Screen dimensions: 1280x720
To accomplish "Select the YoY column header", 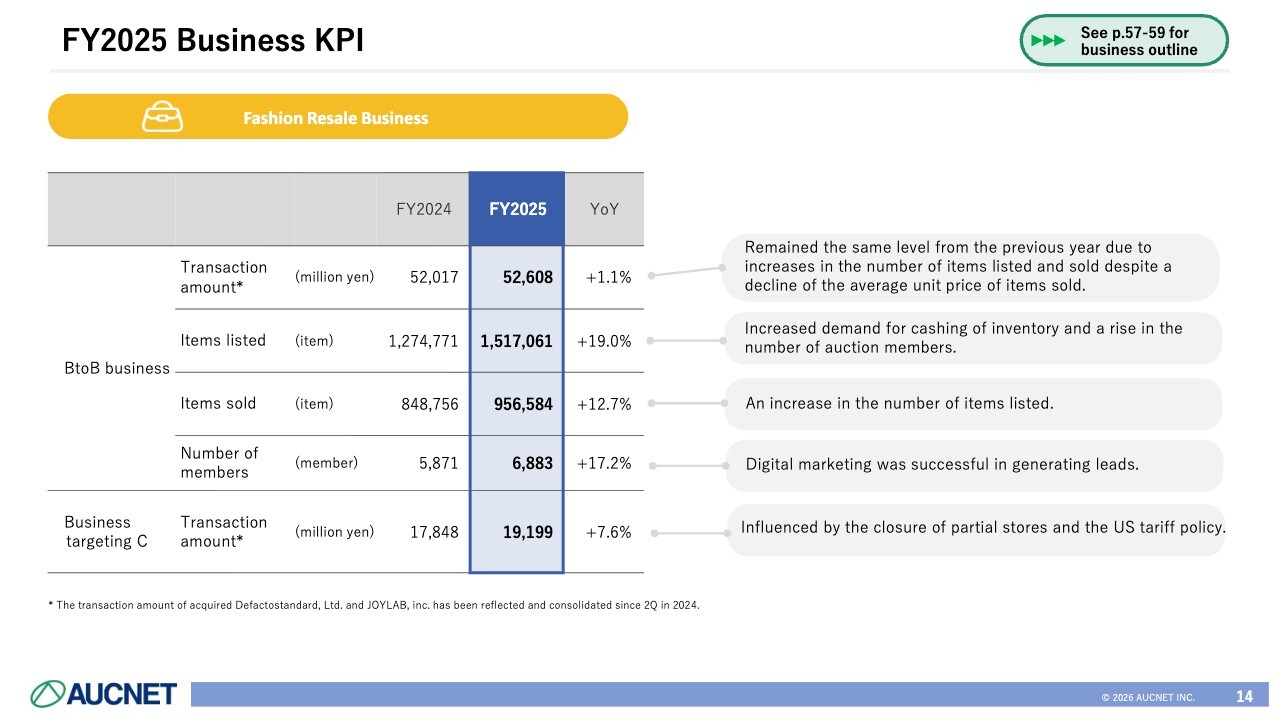I will [x=604, y=209].
